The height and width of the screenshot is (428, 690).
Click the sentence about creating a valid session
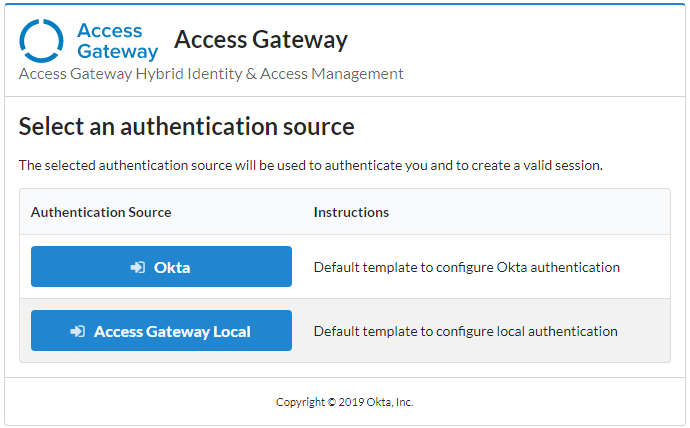pyautogui.click(x=311, y=165)
